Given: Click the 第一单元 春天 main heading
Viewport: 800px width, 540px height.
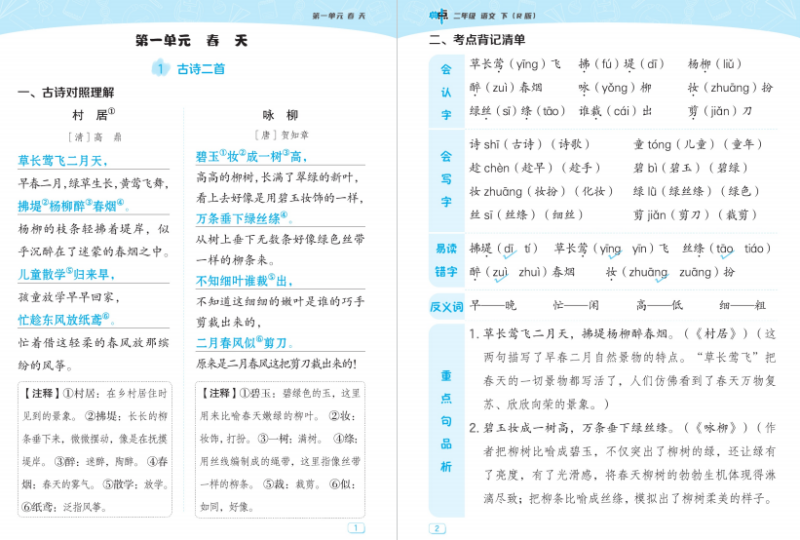Looking at the screenshot, I should tap(190, 41).
